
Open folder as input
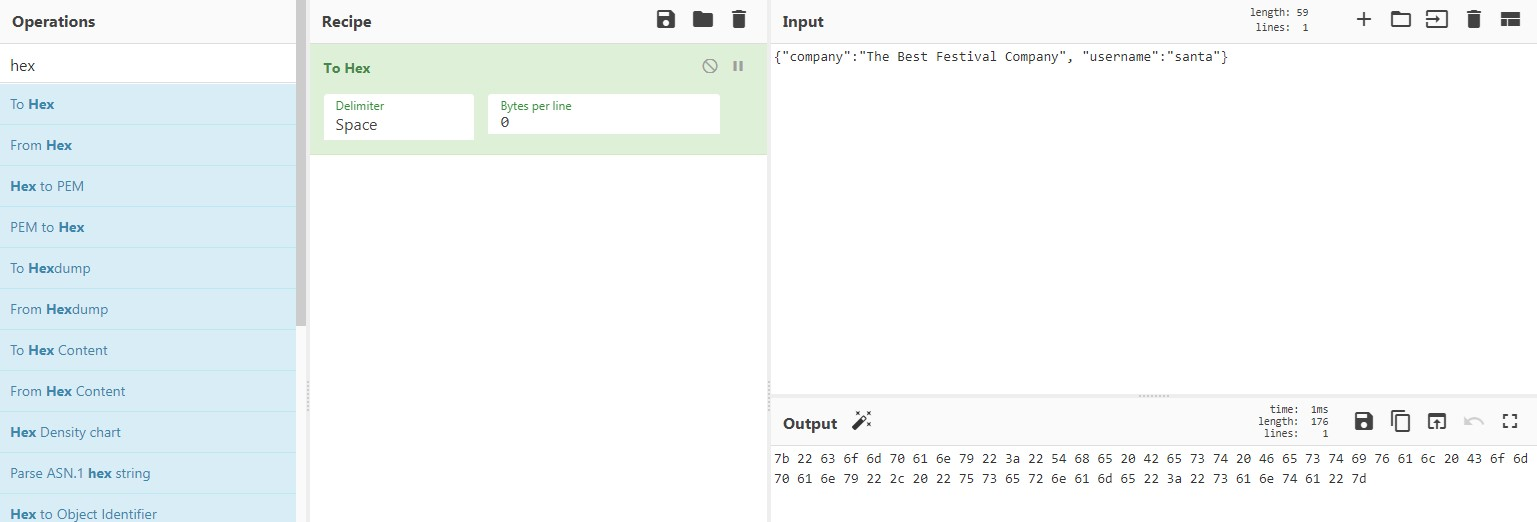pos(1400,19)
